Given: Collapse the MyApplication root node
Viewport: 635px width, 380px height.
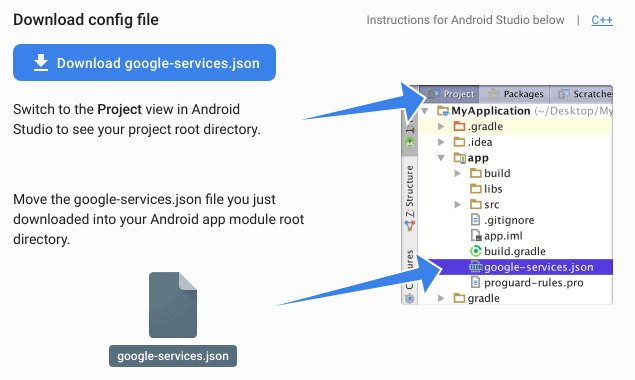Looking at the screenshot, I should tap(425, 111).
